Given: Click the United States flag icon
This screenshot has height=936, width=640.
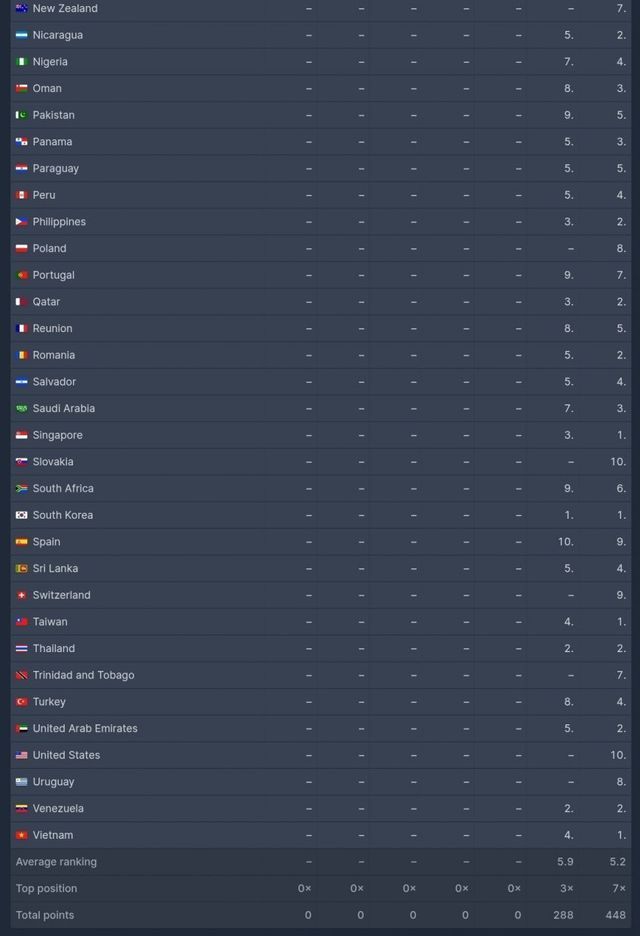Looking at the screenshot, I should click(21, 755).
